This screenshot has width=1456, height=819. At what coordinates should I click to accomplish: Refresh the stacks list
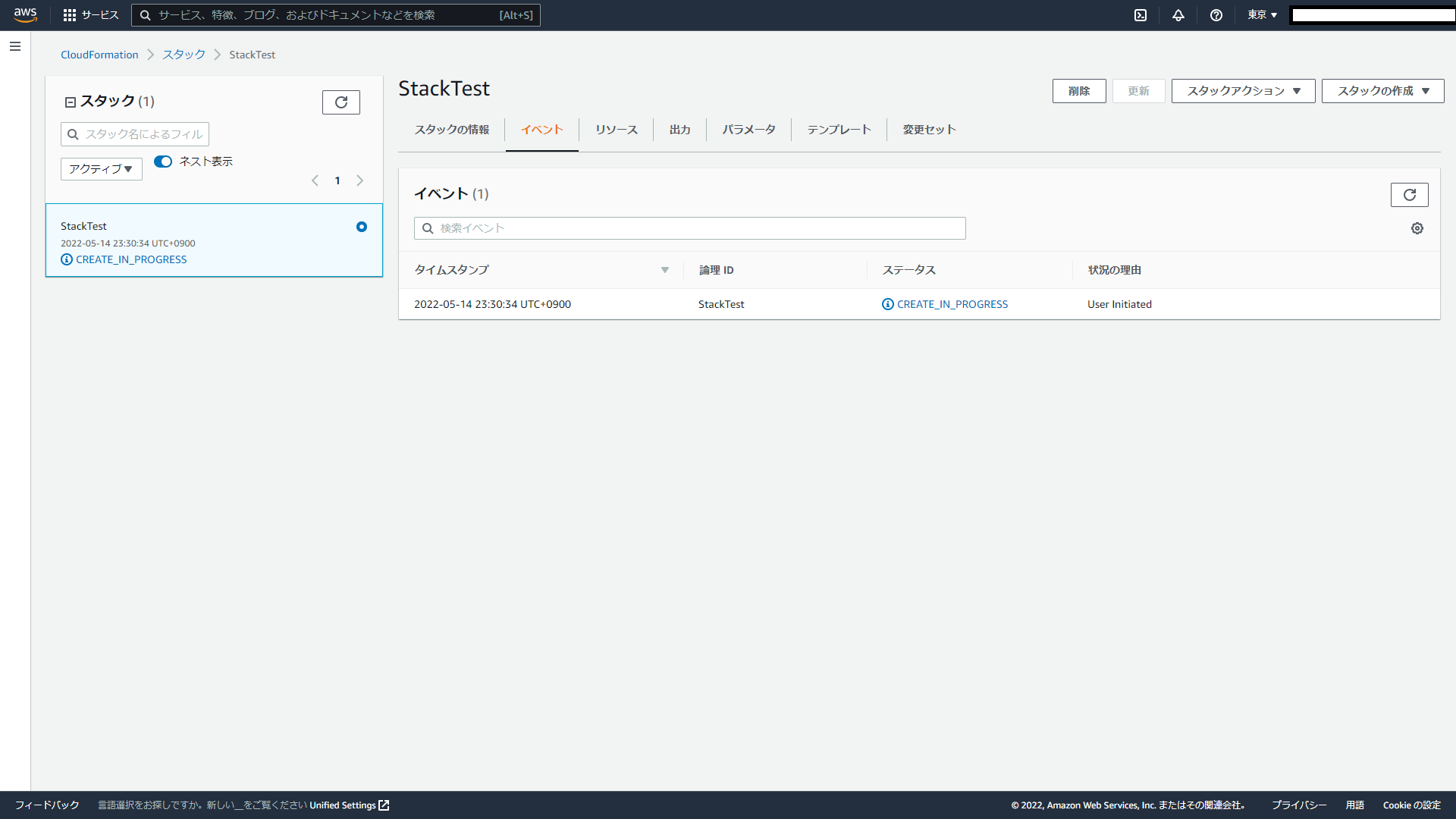click(x=341, y=102)
